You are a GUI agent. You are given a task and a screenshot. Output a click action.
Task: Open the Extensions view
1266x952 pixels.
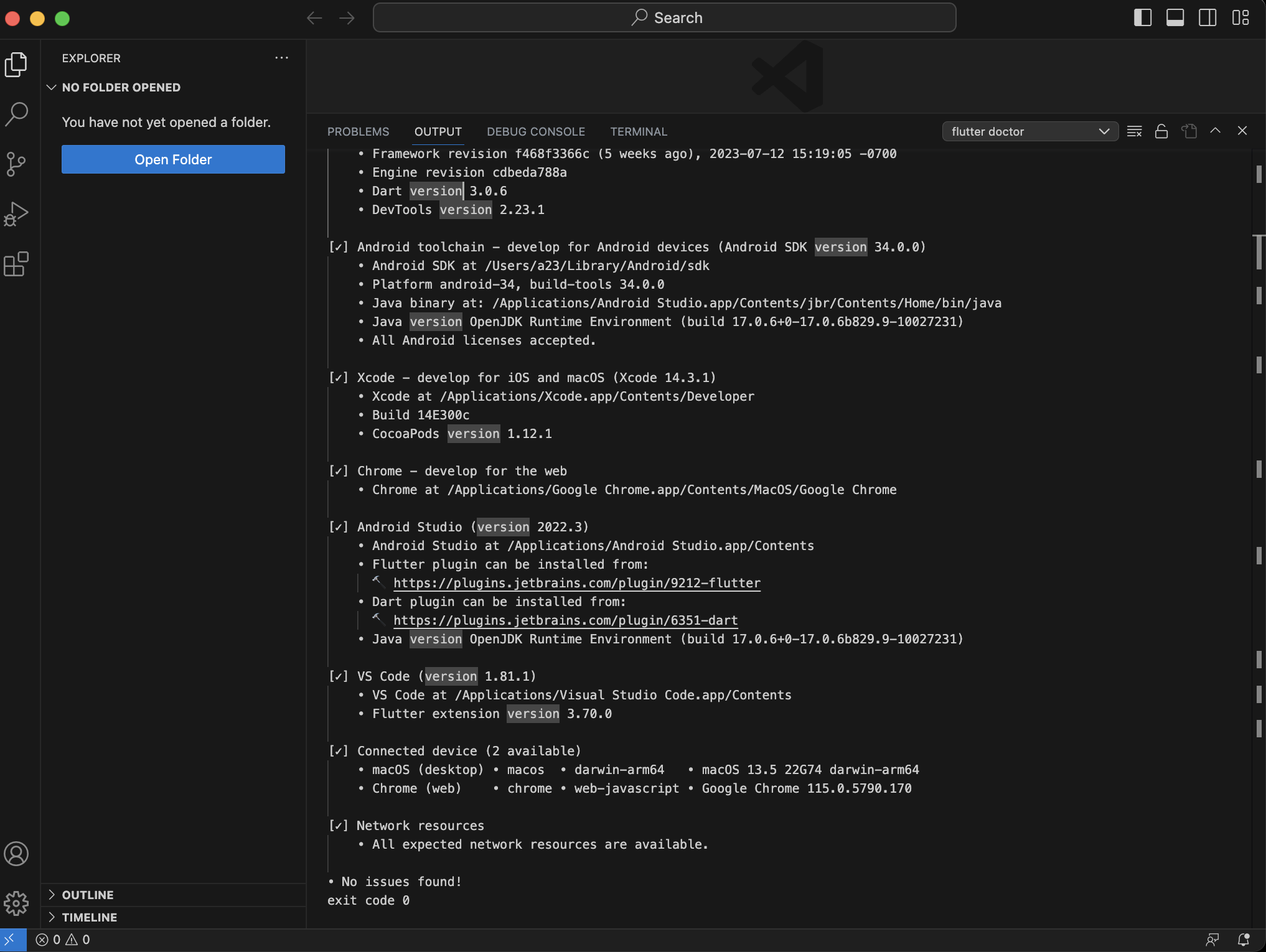pos(16,264)
